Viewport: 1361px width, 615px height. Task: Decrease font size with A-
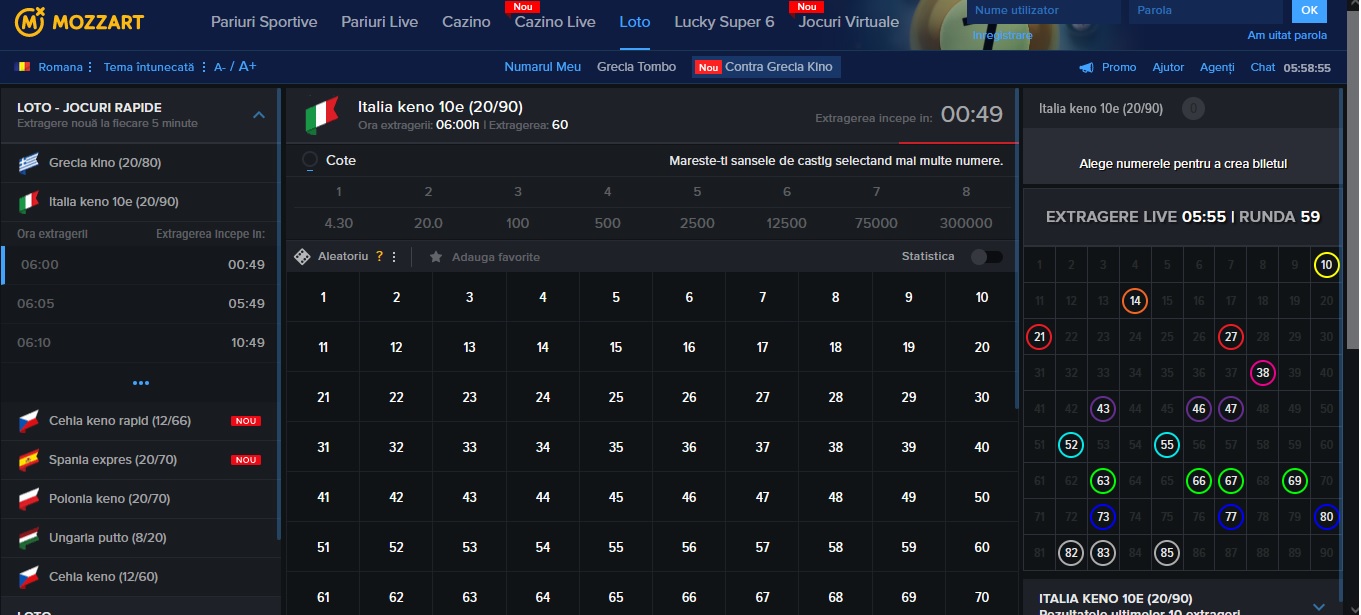pyautogui.click(x=219, y=67)
